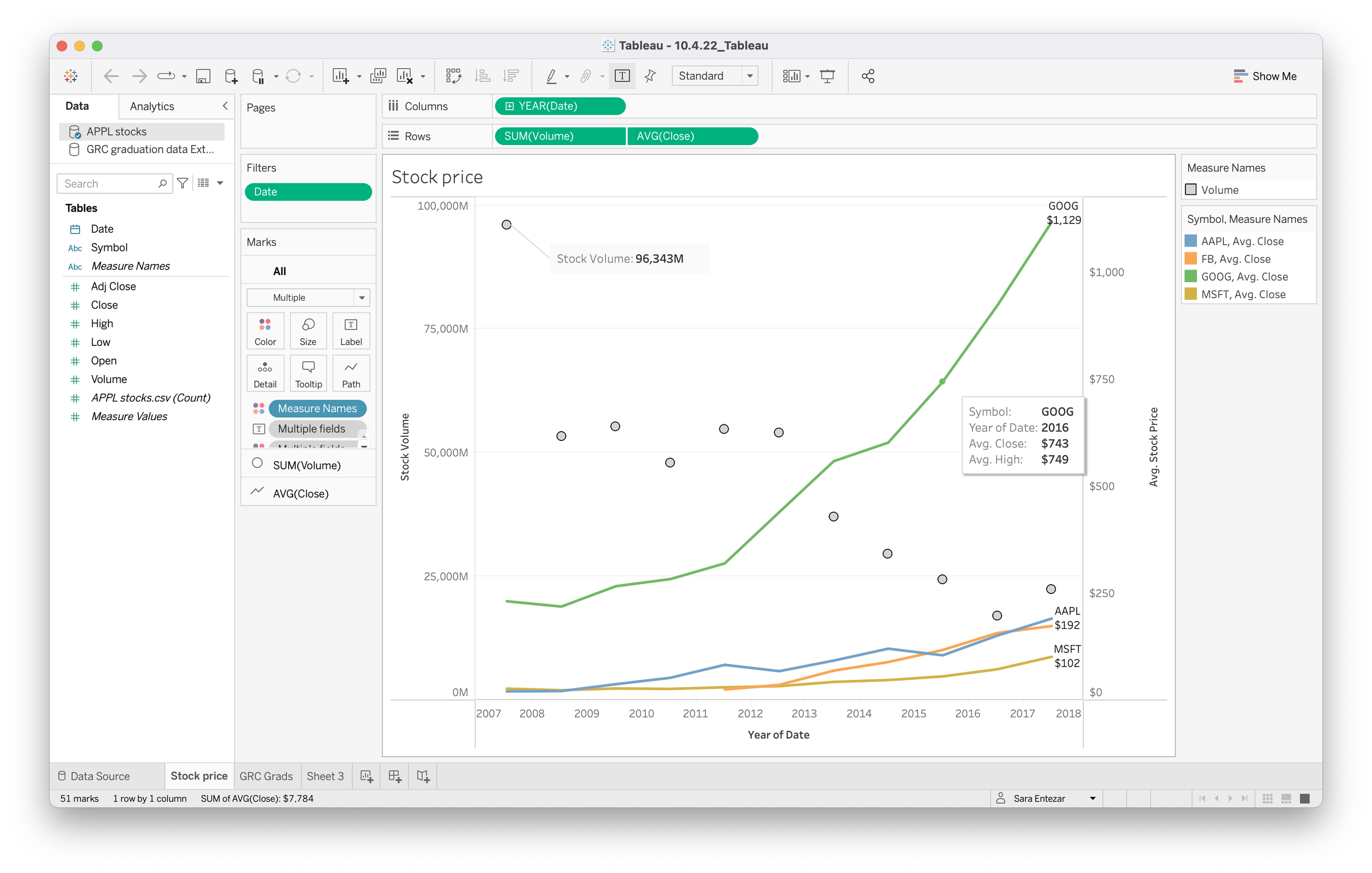Viewport: 1372px width, 873px height.
Task: Open the Tooltip marks card
Action: point(308,373)
